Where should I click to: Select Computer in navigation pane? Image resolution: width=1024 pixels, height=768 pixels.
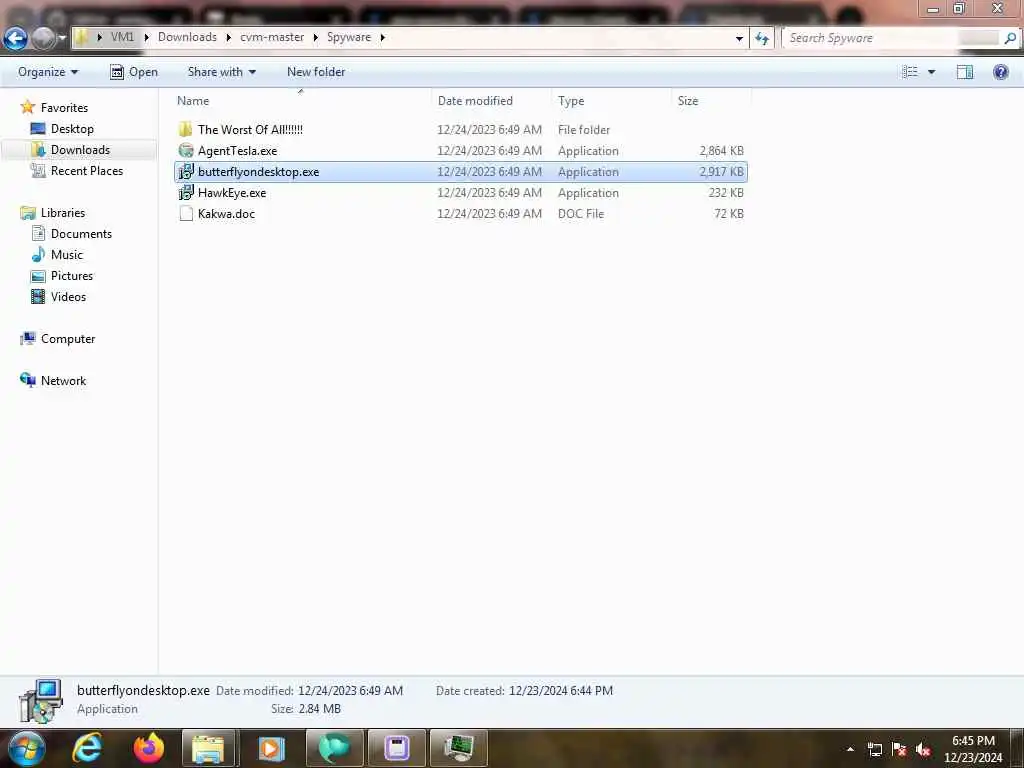tap(68, 339)
